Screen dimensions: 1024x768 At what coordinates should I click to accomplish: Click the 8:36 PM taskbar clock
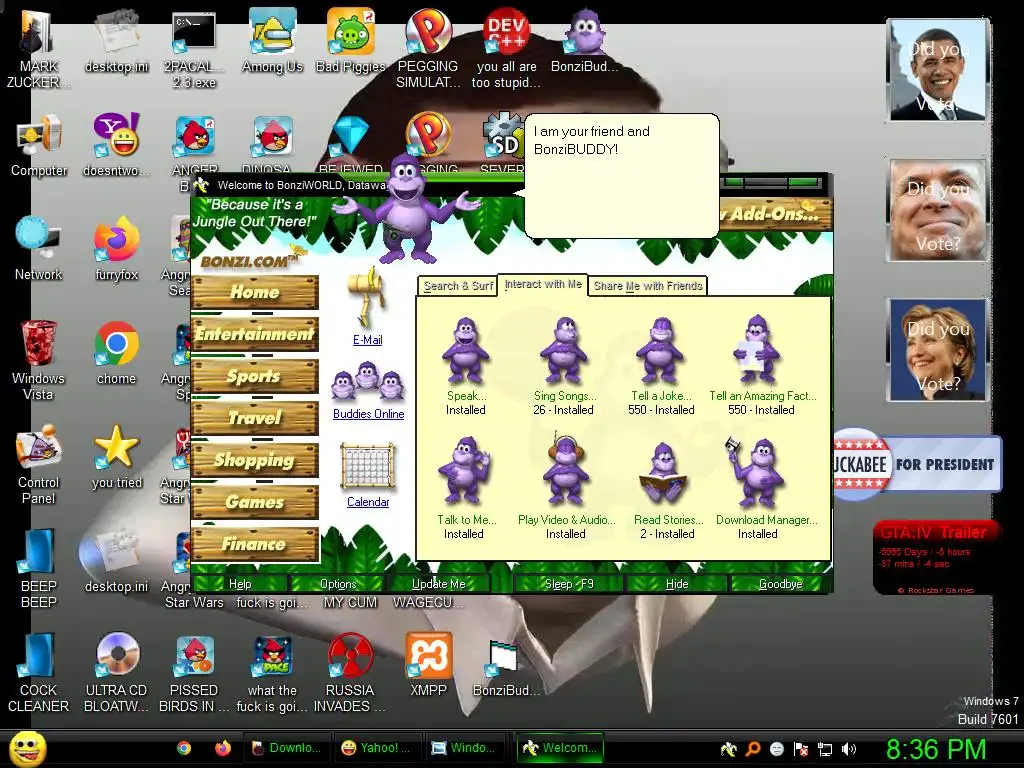[936, 749]
